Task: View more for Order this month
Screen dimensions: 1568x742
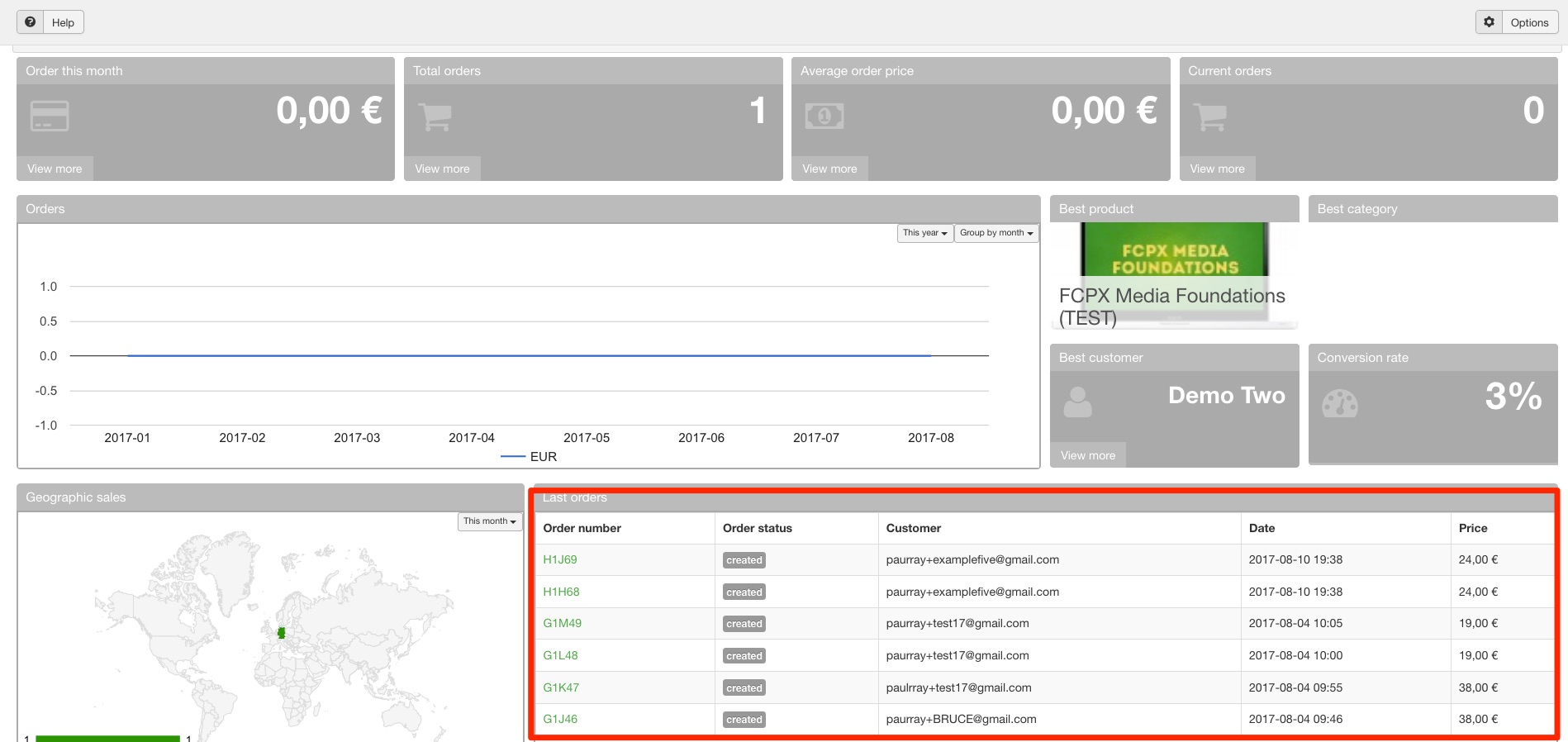Action: pos(55,169)
